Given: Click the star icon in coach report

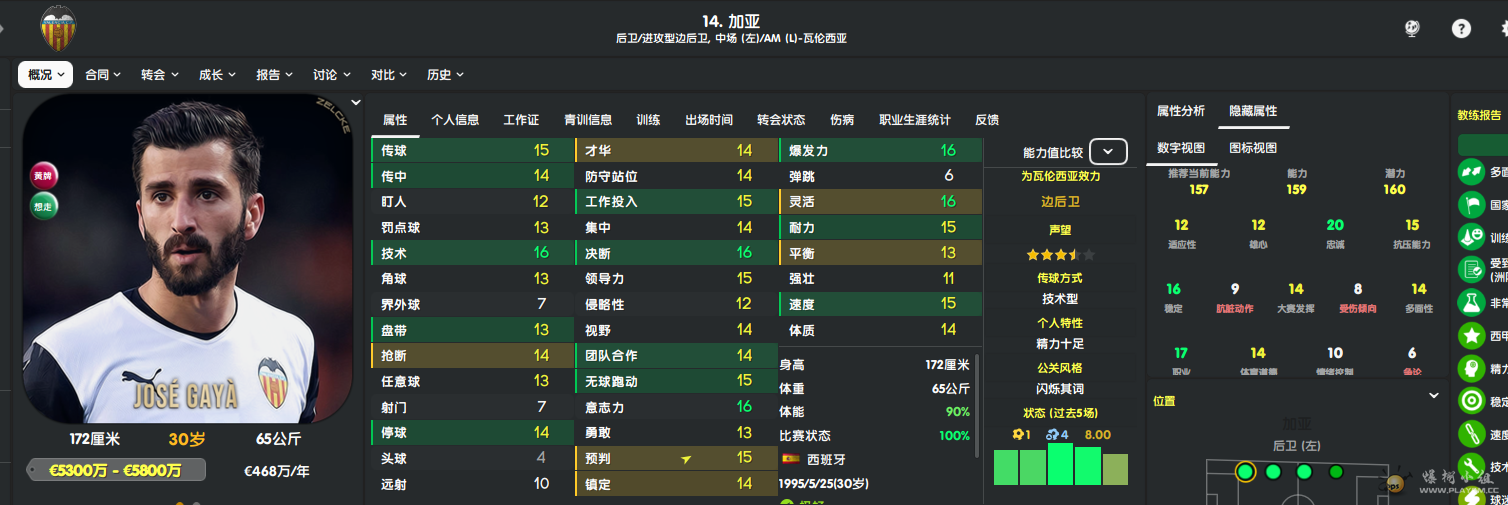Looking at the screenshot, I should point(1470,335).
